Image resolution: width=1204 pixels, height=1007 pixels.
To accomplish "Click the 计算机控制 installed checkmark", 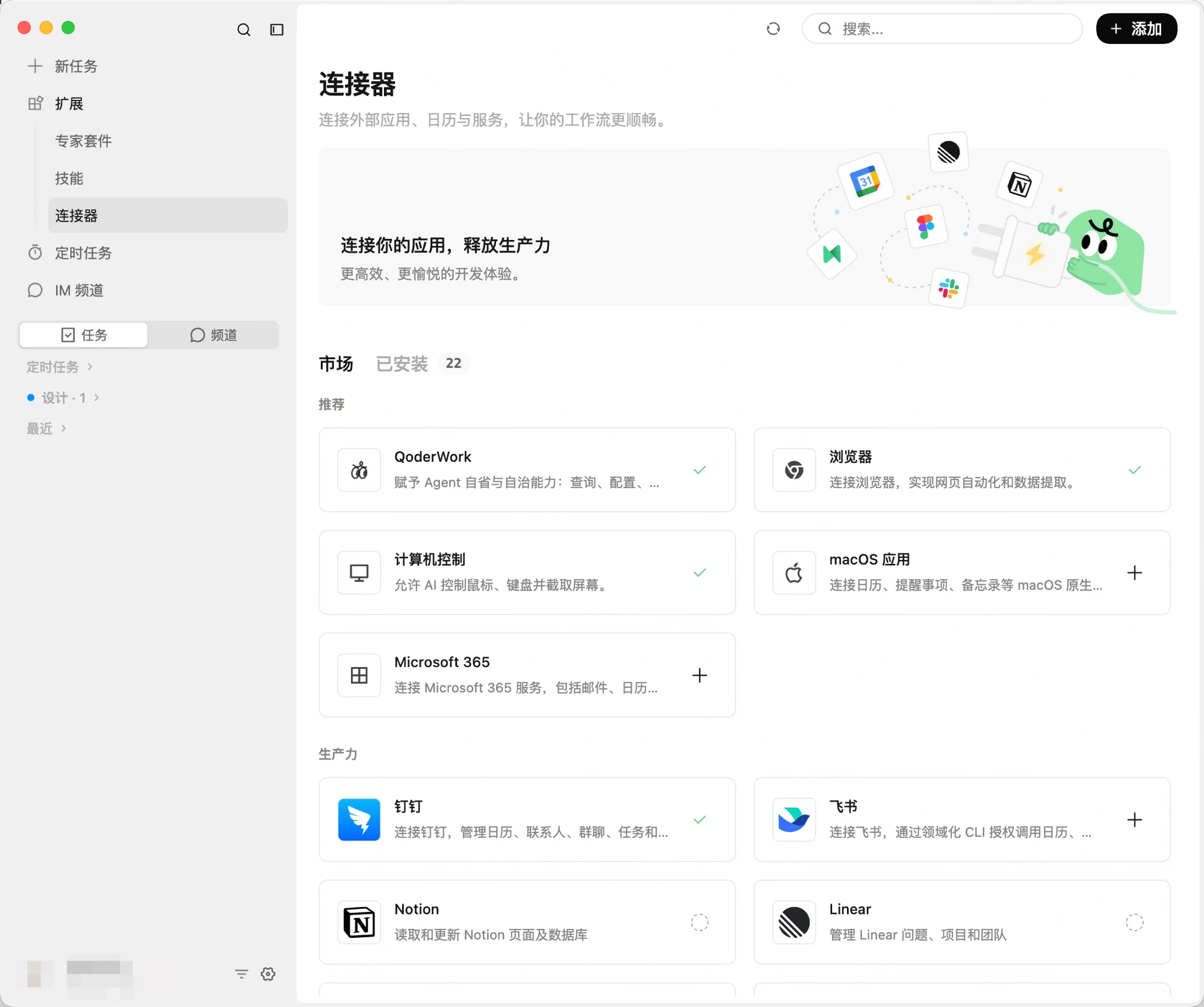I will click(x=700, y=572).
